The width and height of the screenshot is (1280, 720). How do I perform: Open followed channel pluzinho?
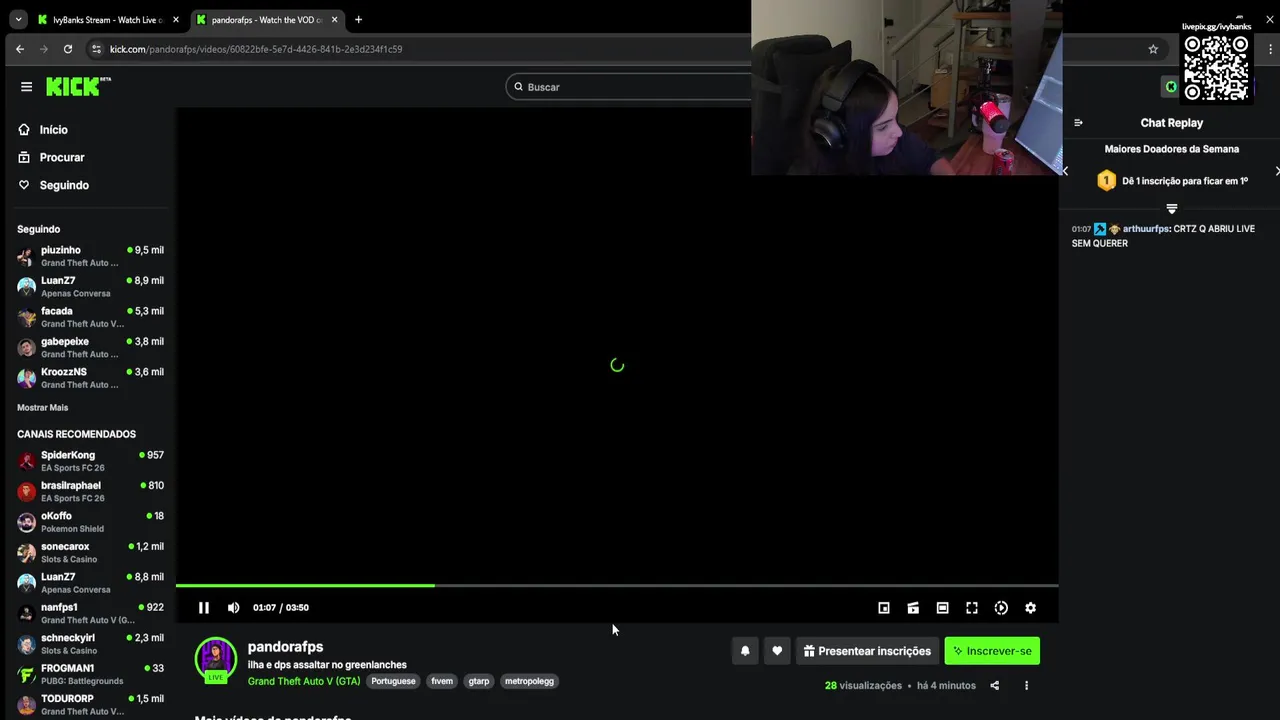(x=90, y=256)
